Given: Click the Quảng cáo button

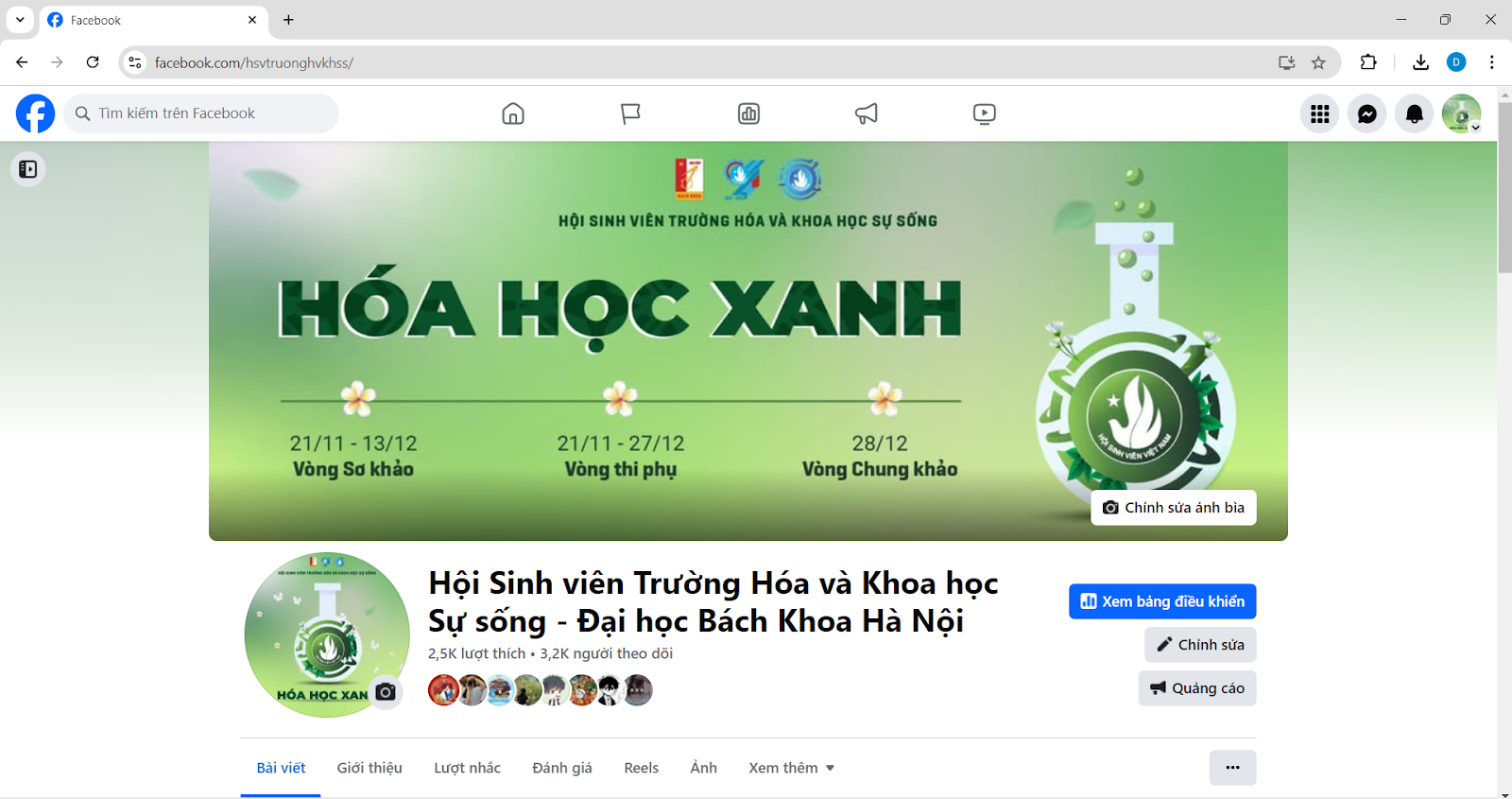Looking at the screenshot, I should [1197, 688].
